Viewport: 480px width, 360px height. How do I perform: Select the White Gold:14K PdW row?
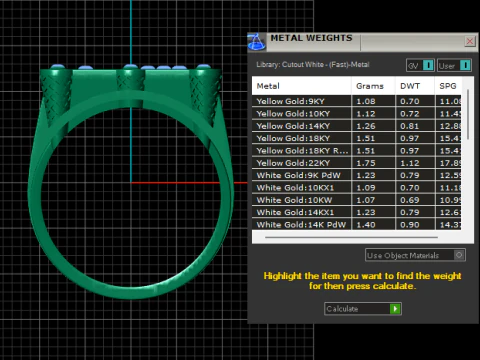357,224
